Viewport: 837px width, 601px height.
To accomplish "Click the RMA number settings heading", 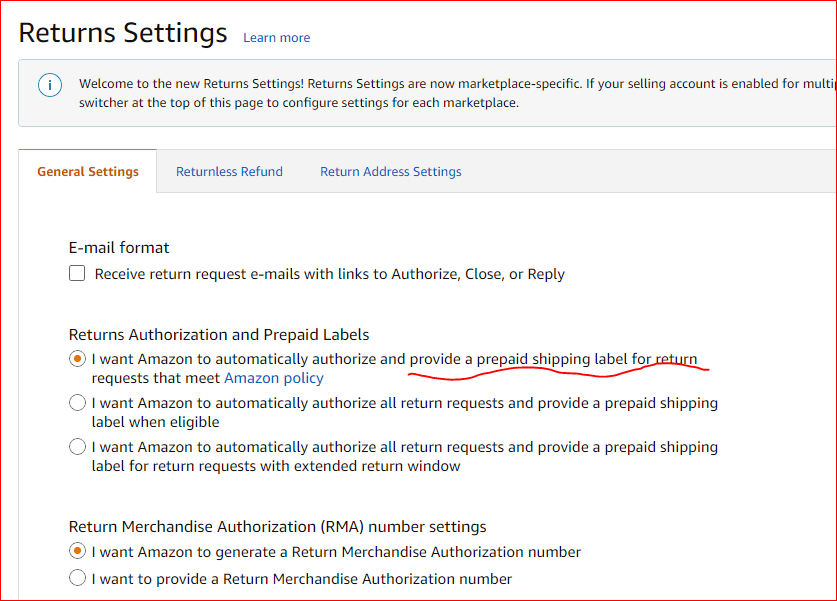I will [x=277, y=527].
